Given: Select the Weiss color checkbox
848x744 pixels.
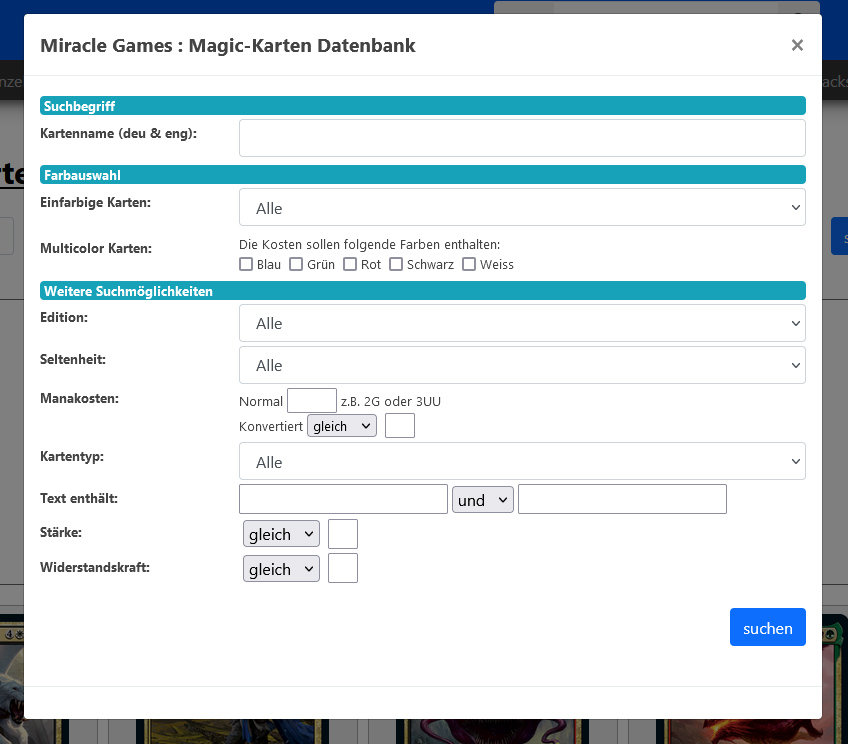Looking at the screenshot, I should point(469,264).
